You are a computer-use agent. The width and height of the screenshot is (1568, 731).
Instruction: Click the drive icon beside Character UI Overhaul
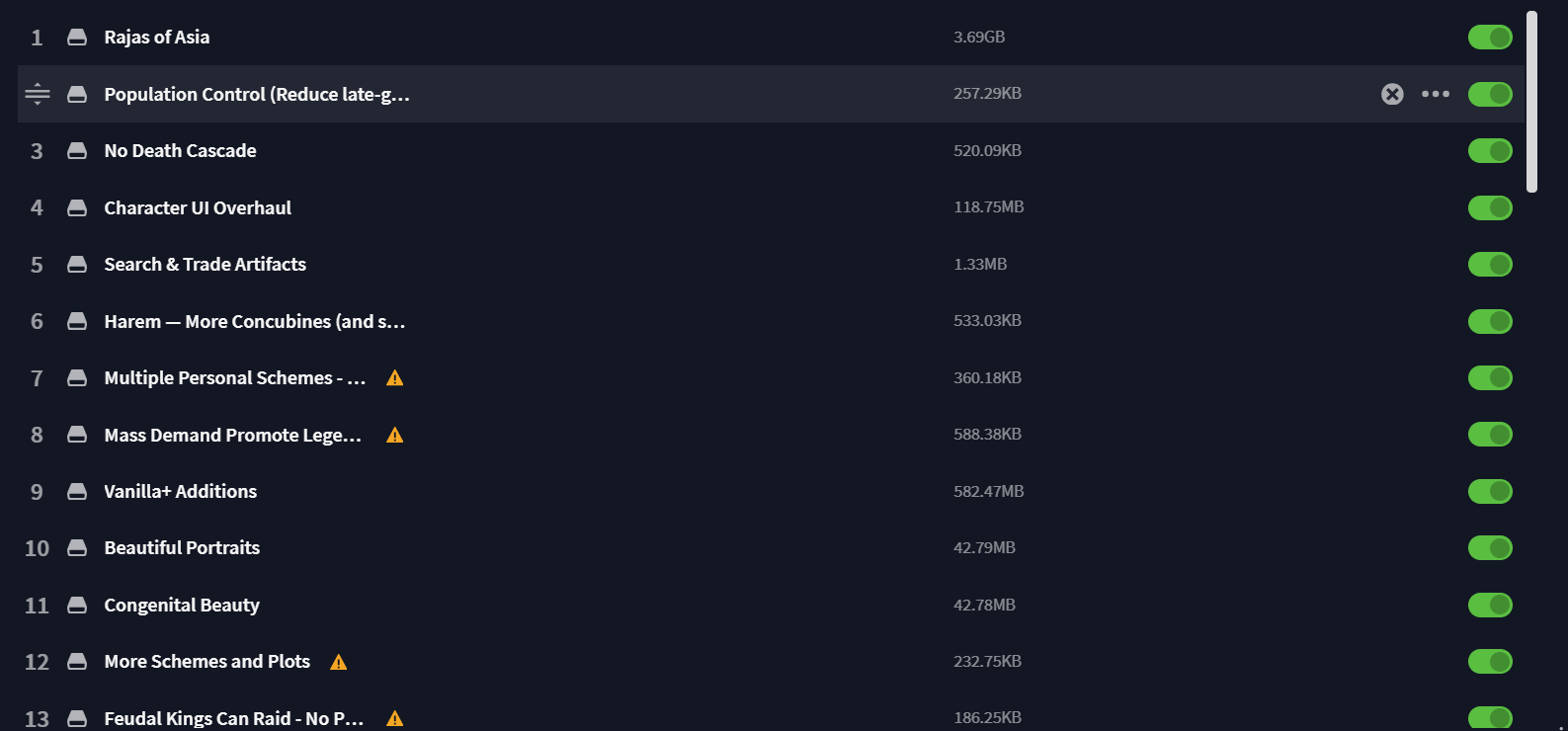point(77,207)
